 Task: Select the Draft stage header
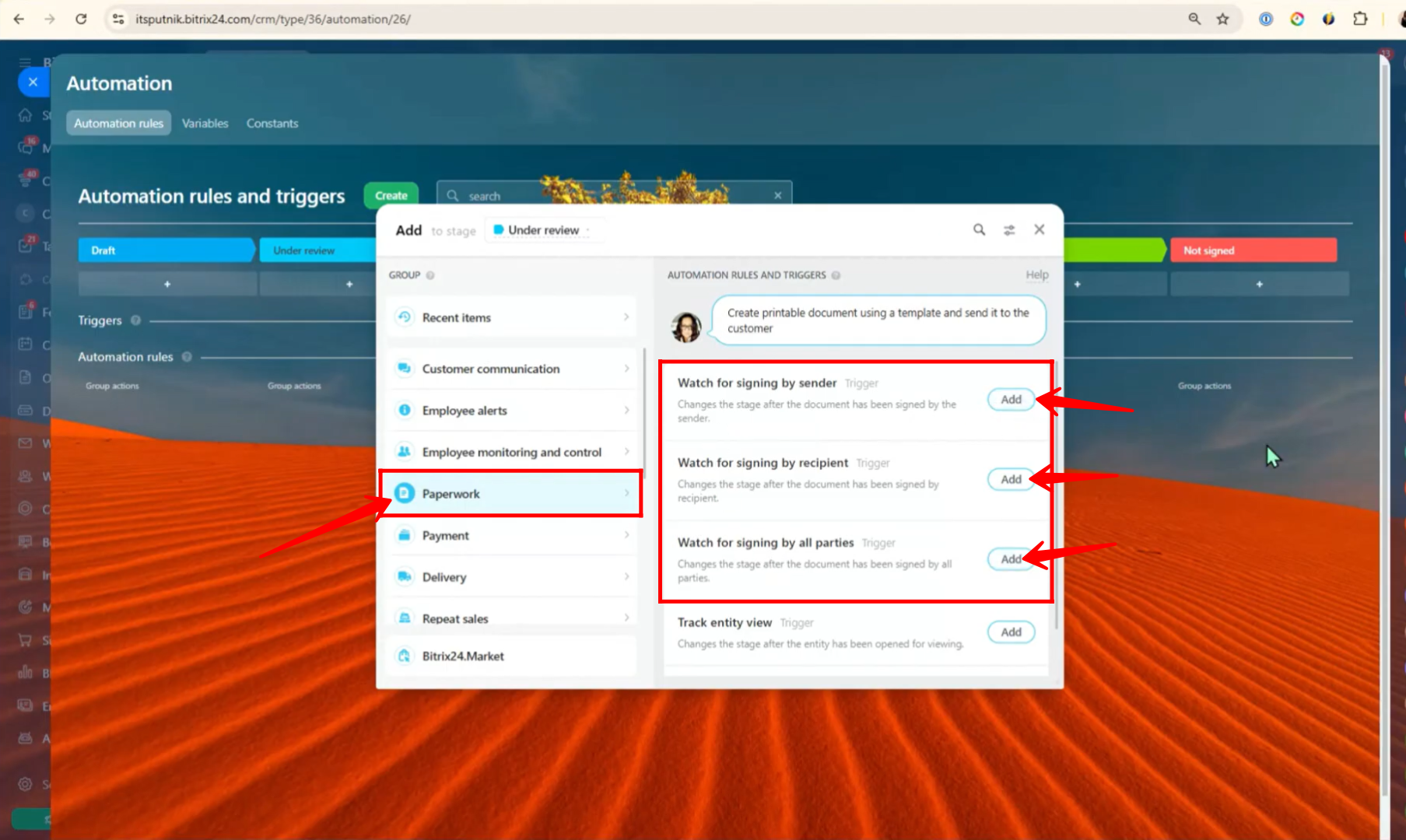(166, 250)
